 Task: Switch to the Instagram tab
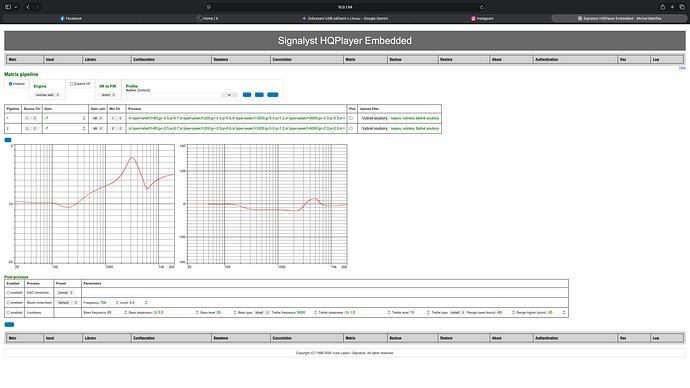(482, 18)
